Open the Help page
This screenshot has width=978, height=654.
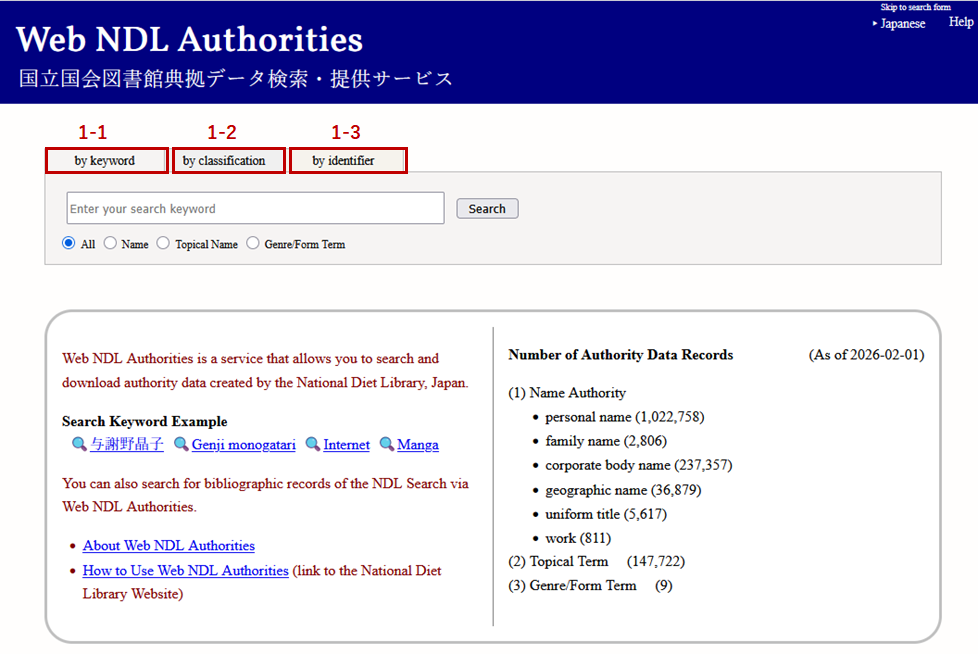[x=960, y=23]
